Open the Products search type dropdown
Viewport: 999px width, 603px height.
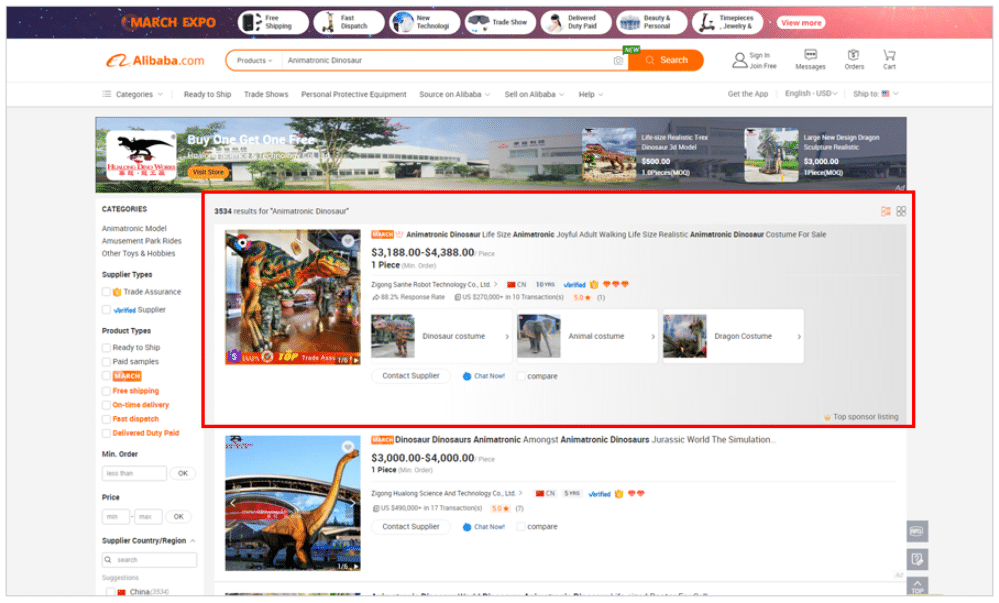click(x=254, y=61)
